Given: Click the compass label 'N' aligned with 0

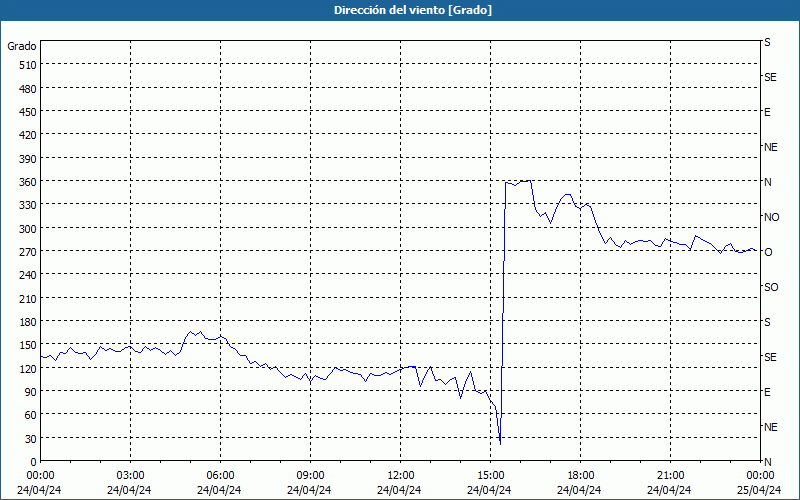Looking at the screenshot, I should pos(767,462).
